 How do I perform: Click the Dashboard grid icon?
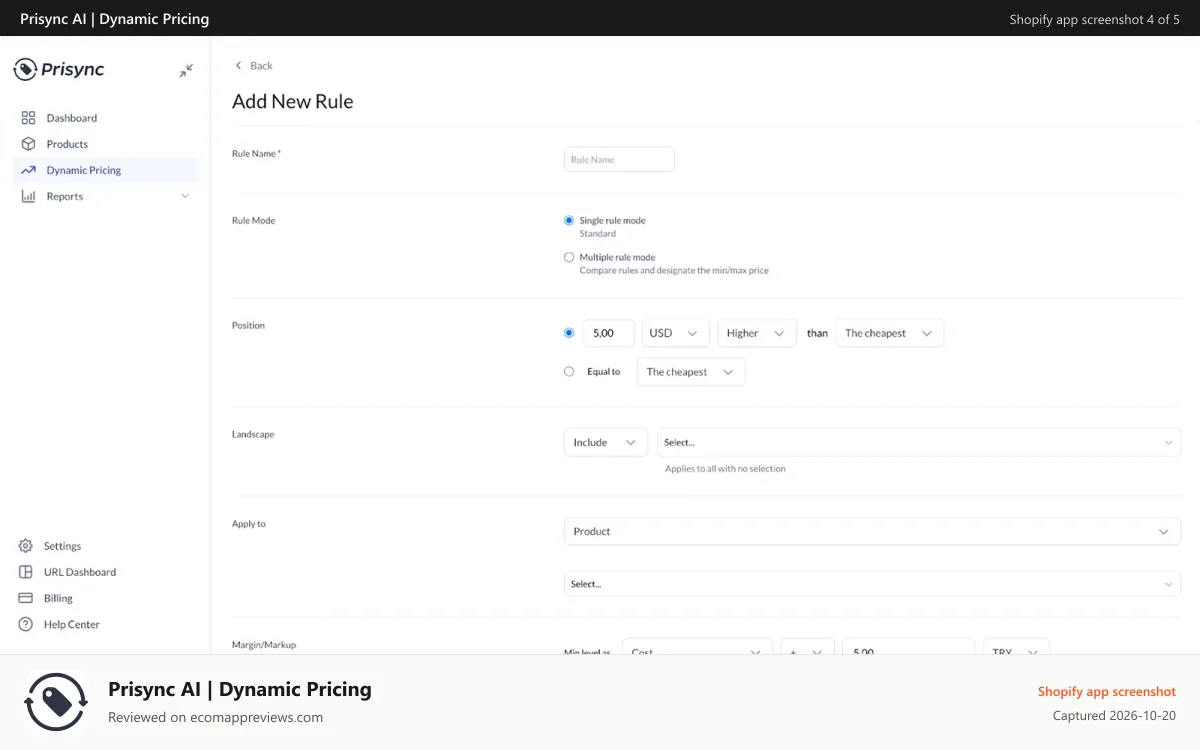pyautogui.click(x=28, y=118)
